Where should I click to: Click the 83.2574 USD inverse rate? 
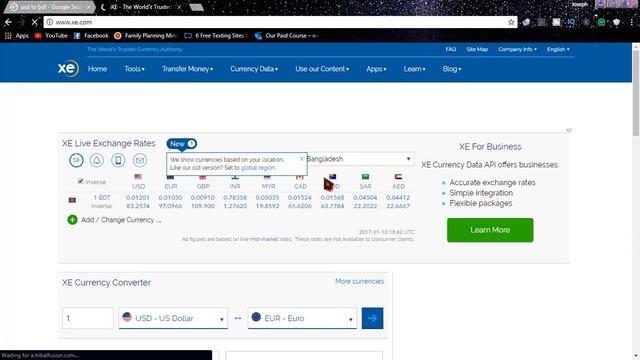[138, 206]
